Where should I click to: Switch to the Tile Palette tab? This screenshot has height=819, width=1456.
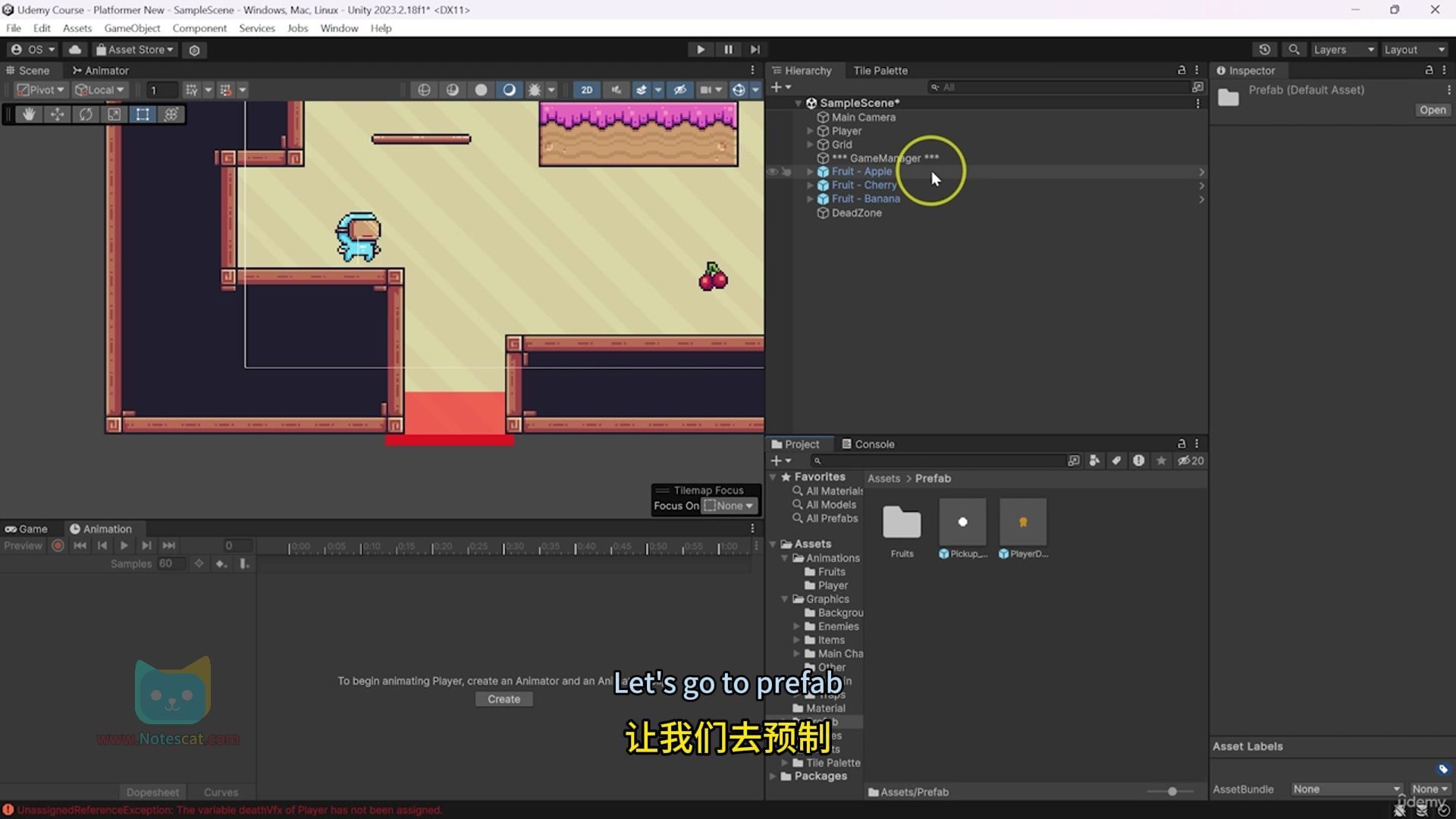click(880, 71)
